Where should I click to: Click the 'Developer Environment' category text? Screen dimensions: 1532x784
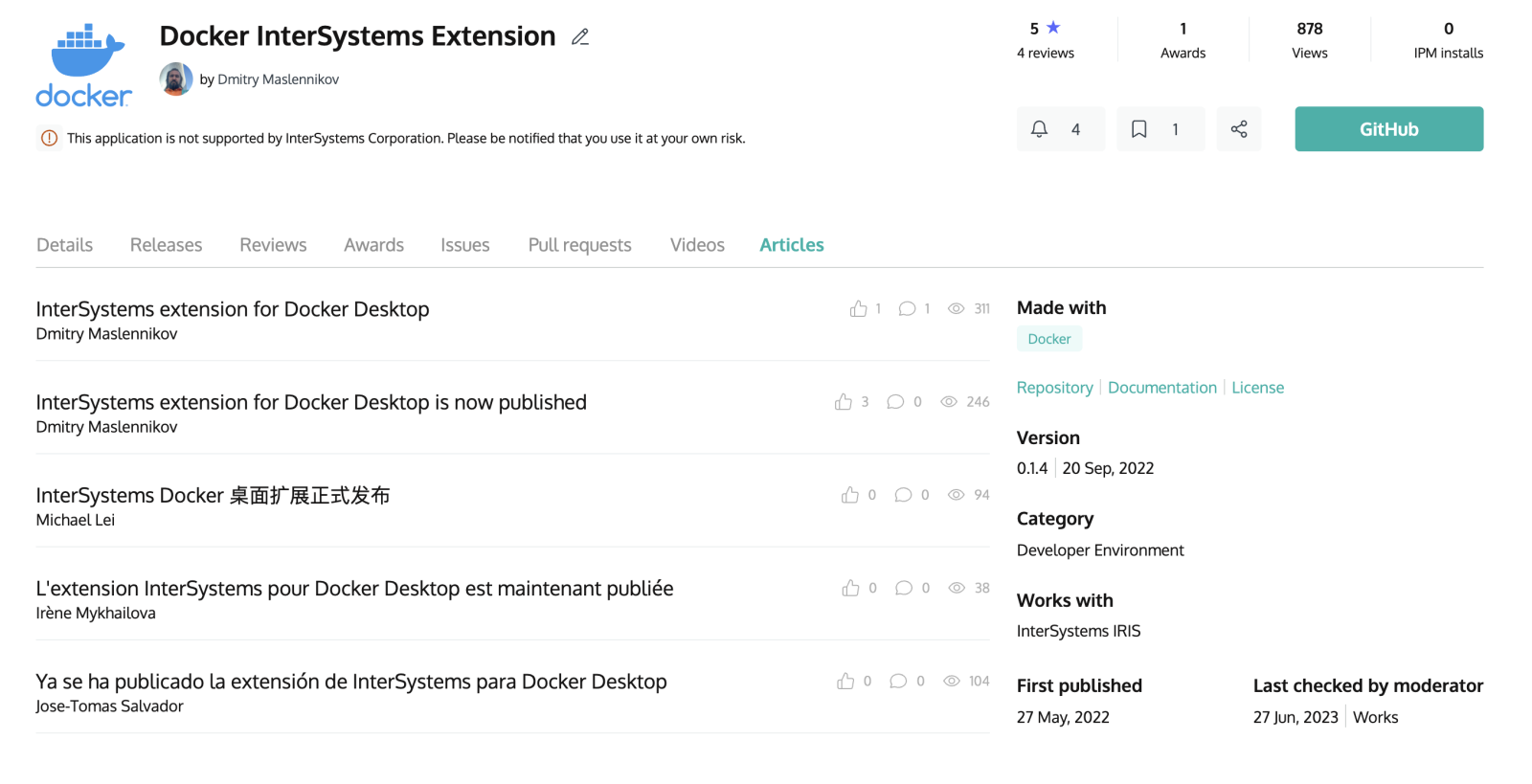(1100, 550)
